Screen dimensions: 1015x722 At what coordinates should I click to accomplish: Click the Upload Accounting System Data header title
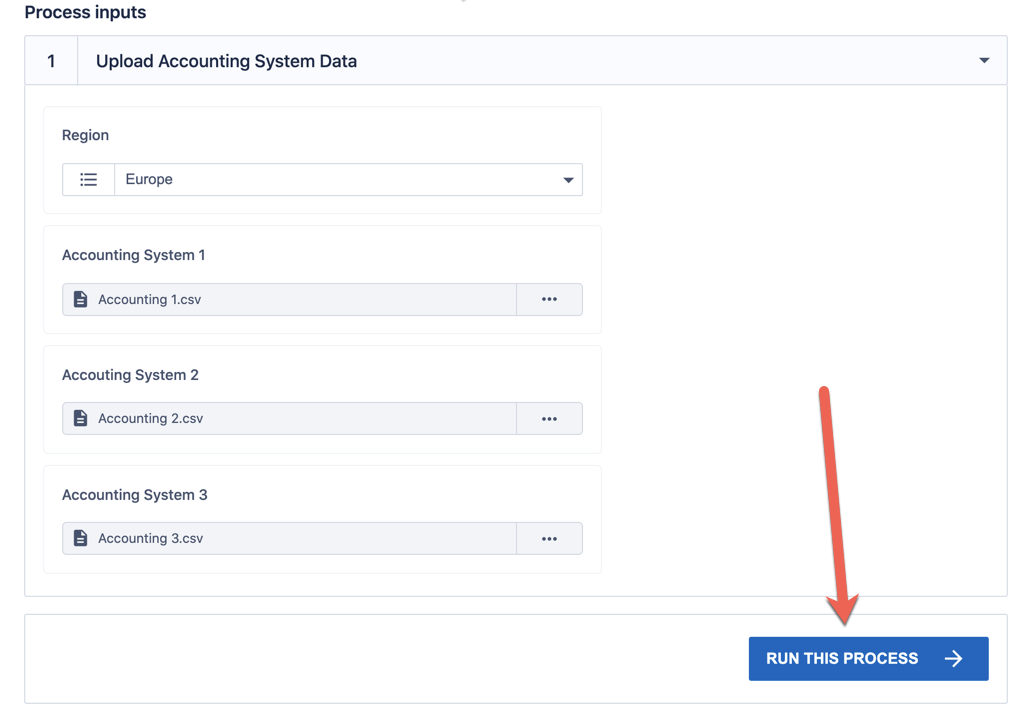tap(226, 61)
